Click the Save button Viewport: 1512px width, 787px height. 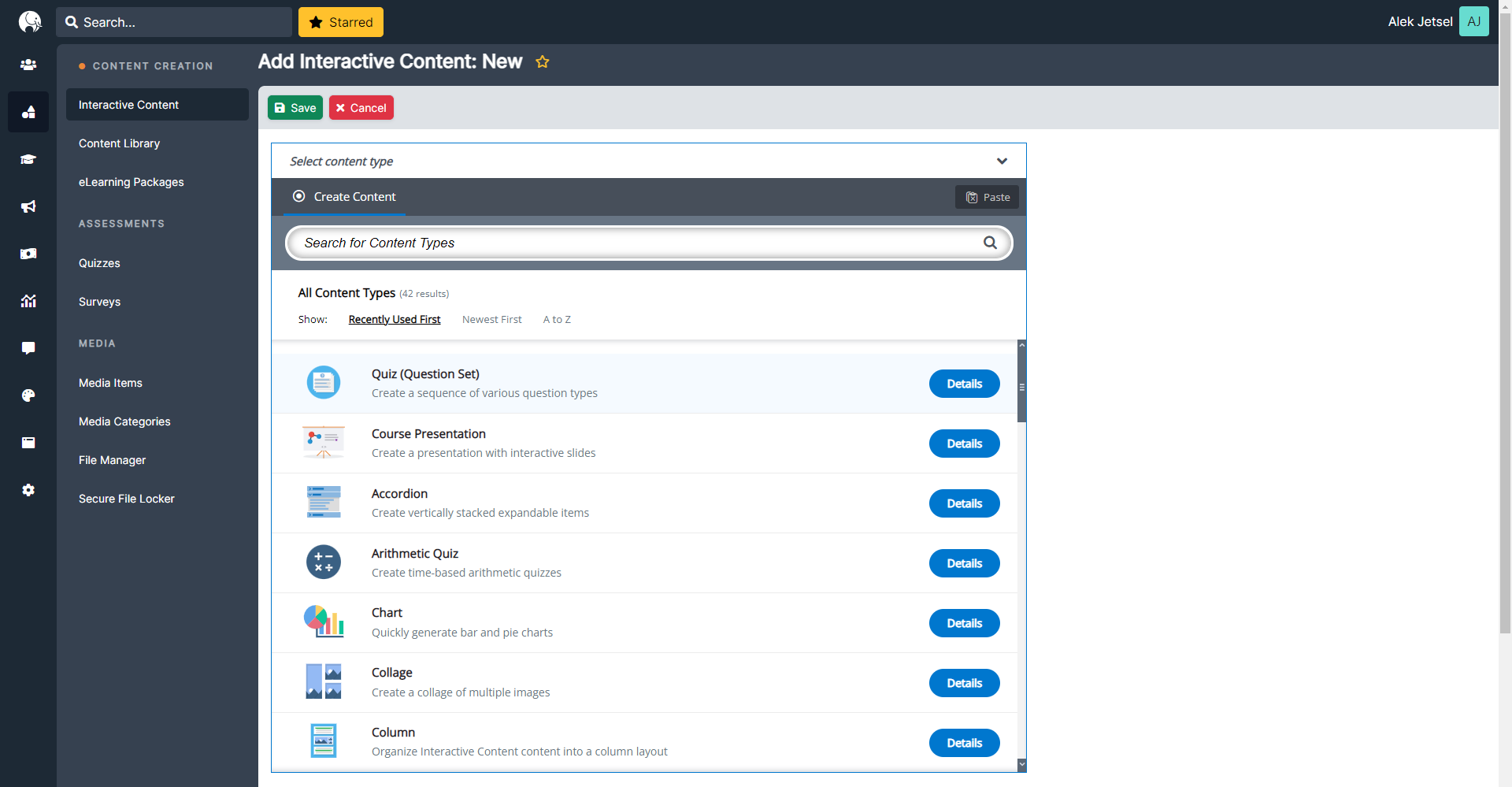tap(295, 108)
